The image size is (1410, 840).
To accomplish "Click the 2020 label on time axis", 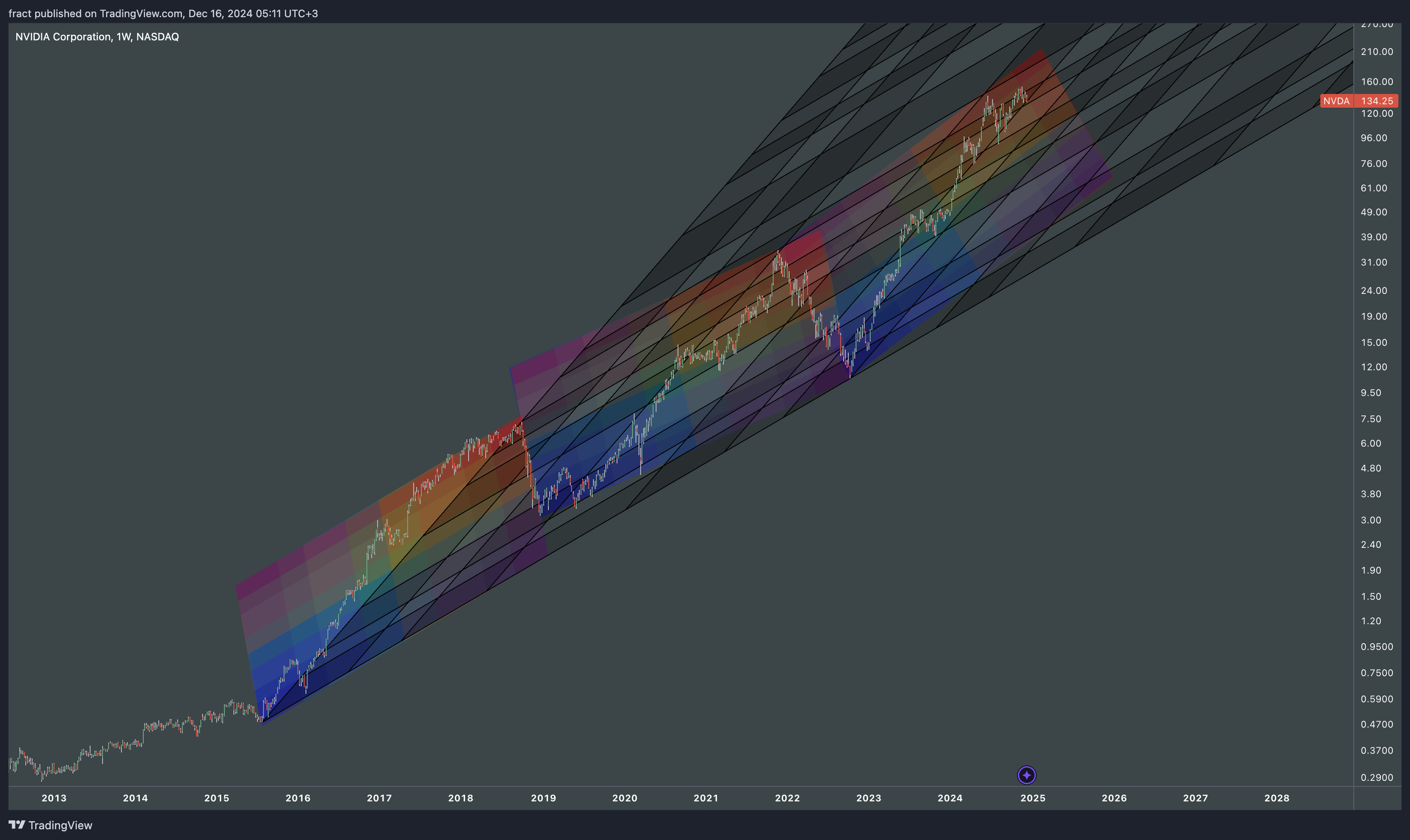I will point(625,798).
